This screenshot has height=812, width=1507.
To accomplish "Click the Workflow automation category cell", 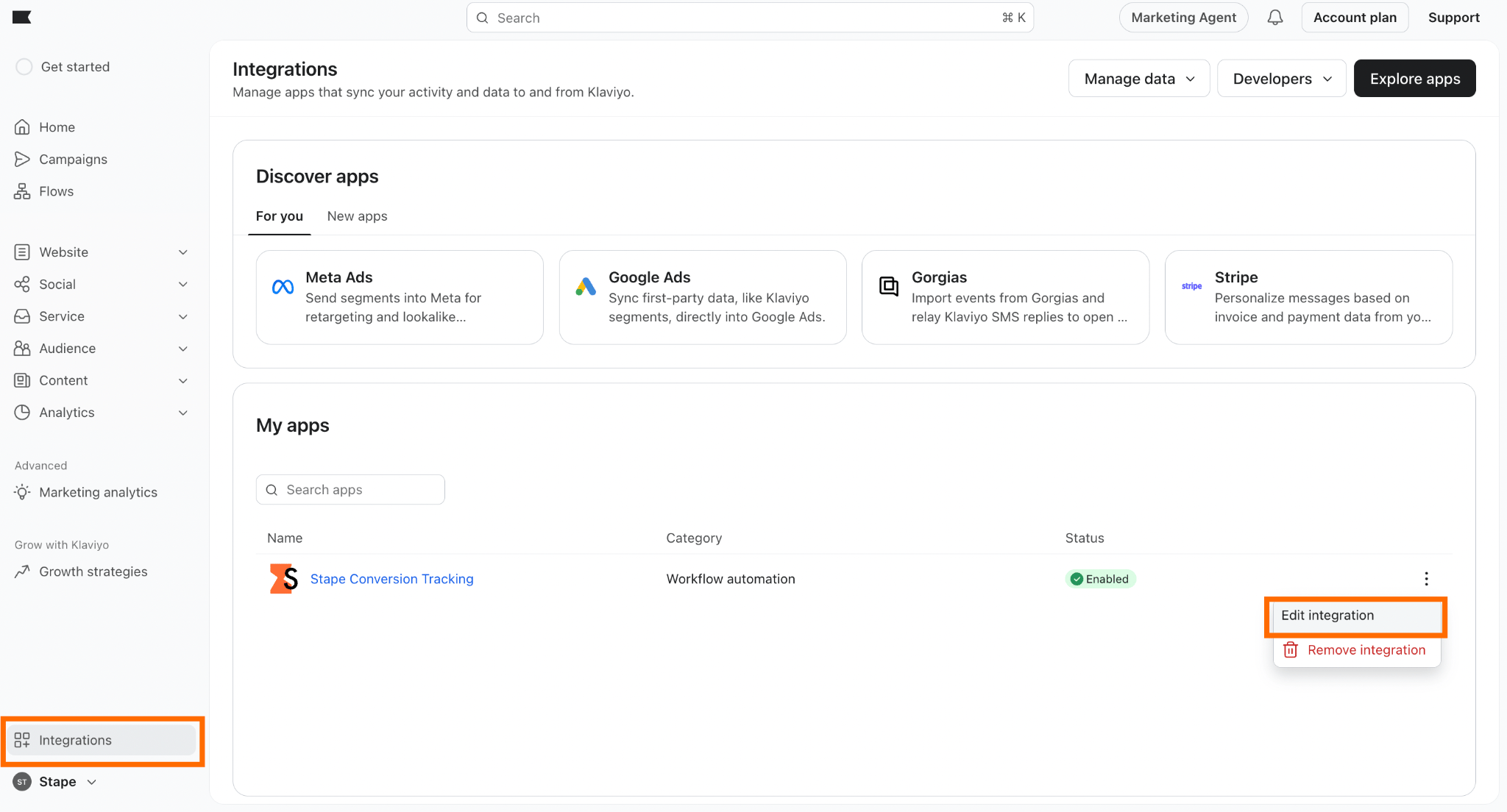I will [730, 579].
